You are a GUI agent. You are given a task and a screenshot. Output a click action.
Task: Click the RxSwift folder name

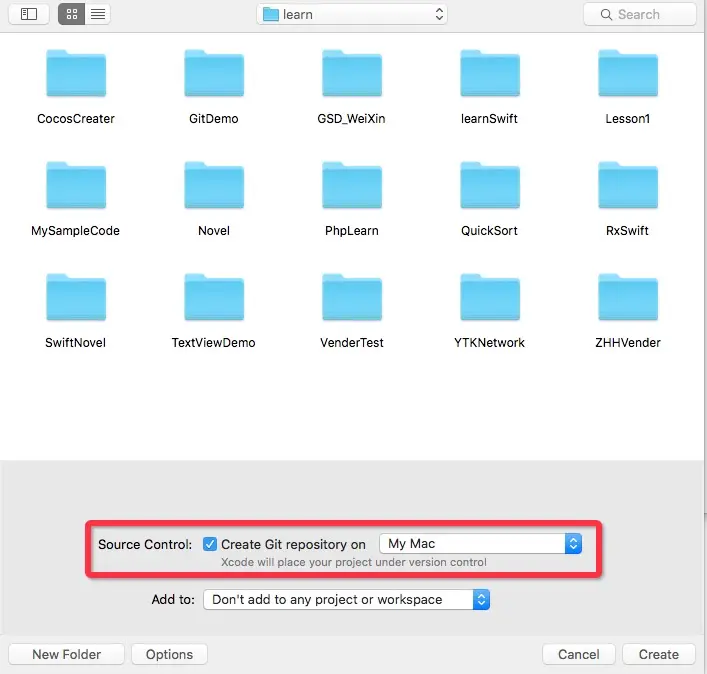click(x=627, y=231)
